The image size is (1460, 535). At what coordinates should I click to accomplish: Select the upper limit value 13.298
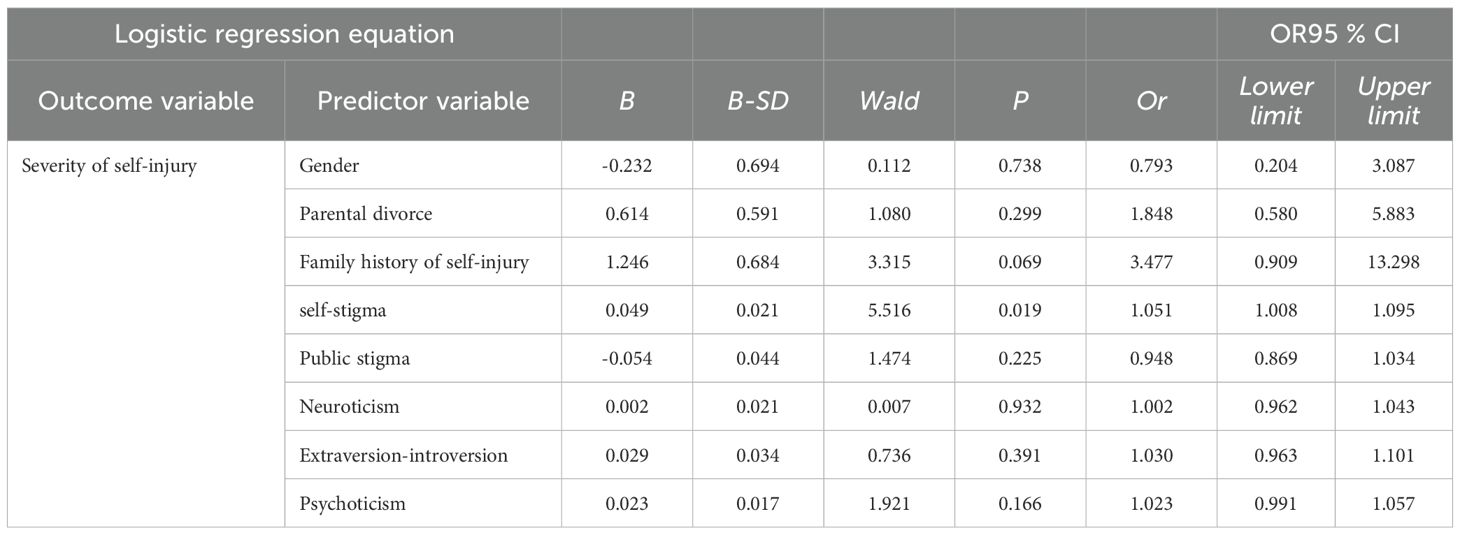click(1394, 262)
